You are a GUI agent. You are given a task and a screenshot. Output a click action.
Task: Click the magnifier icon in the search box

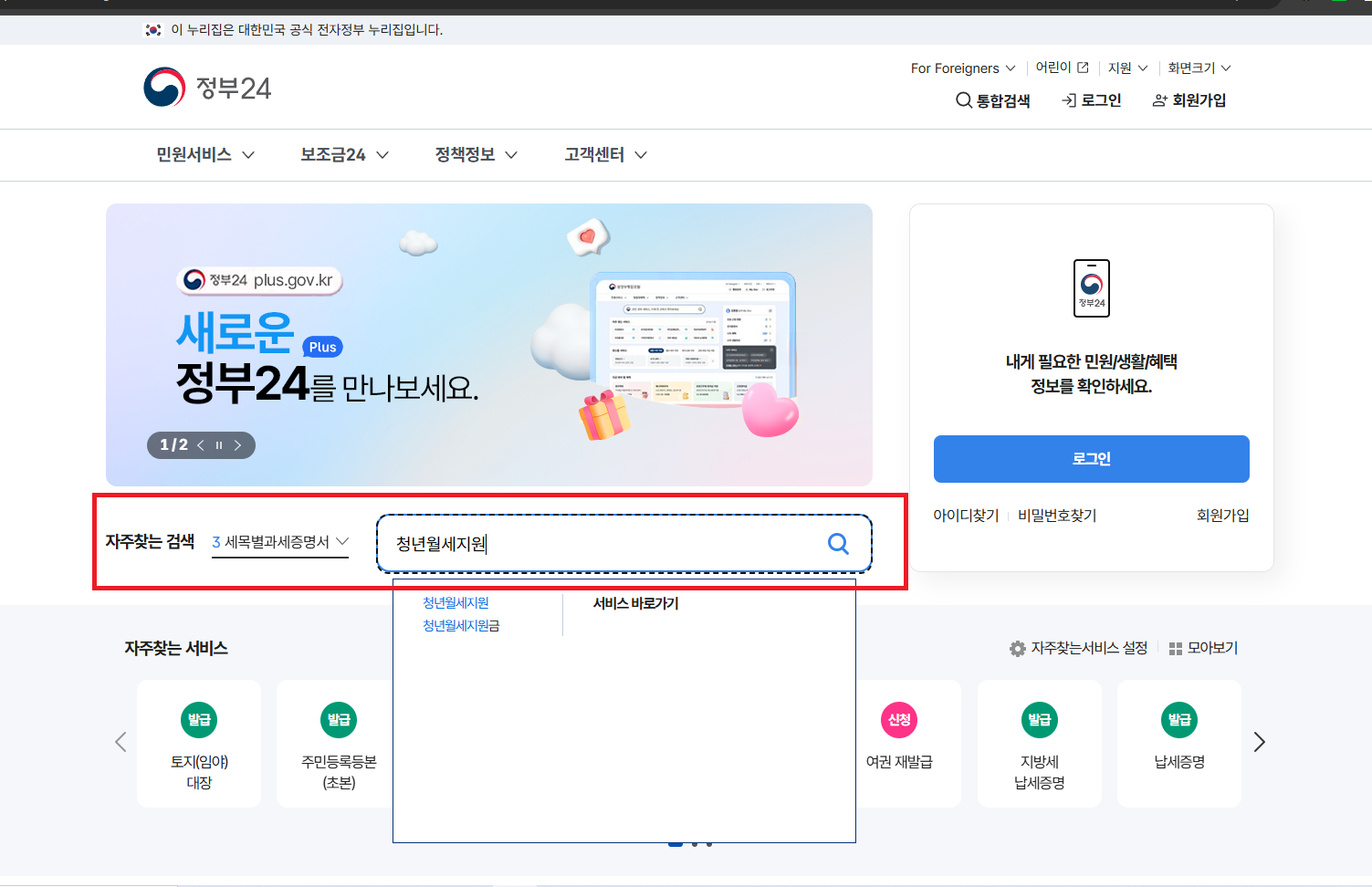(838, 544)
